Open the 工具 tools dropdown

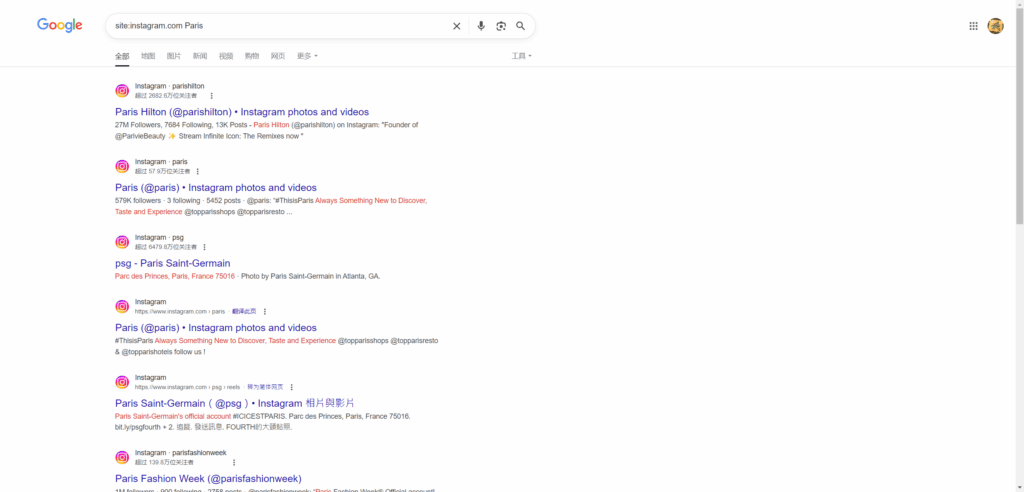(521, 56)
